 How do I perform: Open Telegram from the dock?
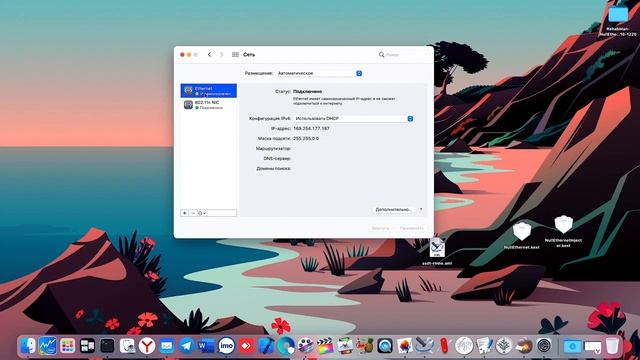(x=187, y=346)
